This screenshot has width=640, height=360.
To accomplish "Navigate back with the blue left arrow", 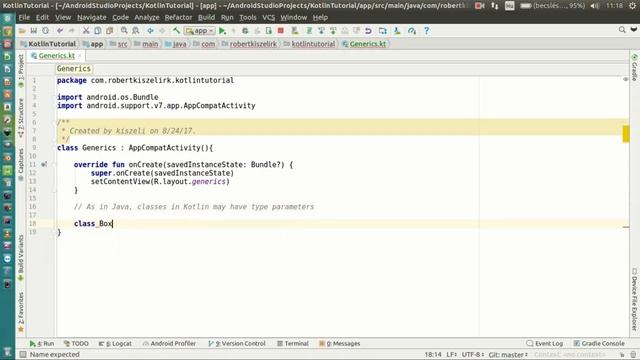I will (150, 31).
